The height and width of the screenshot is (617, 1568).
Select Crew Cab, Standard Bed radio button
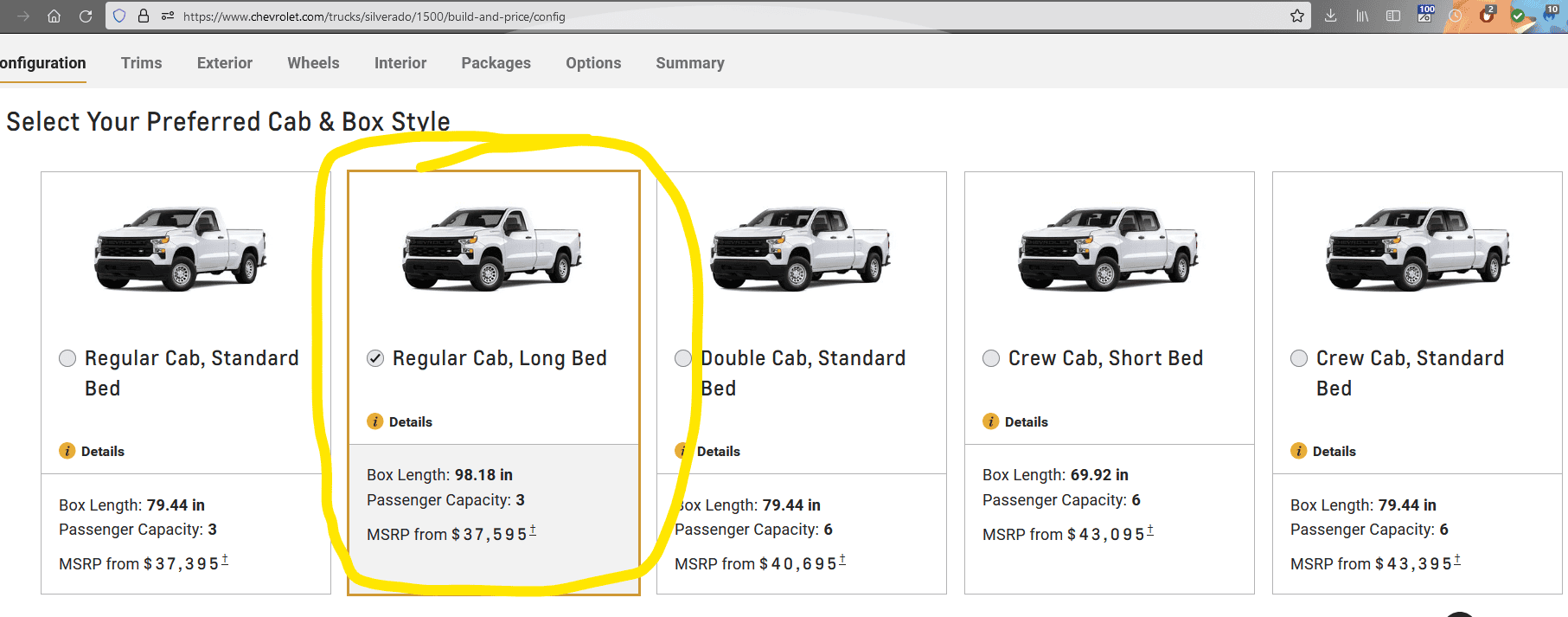tap(1299, 358)
